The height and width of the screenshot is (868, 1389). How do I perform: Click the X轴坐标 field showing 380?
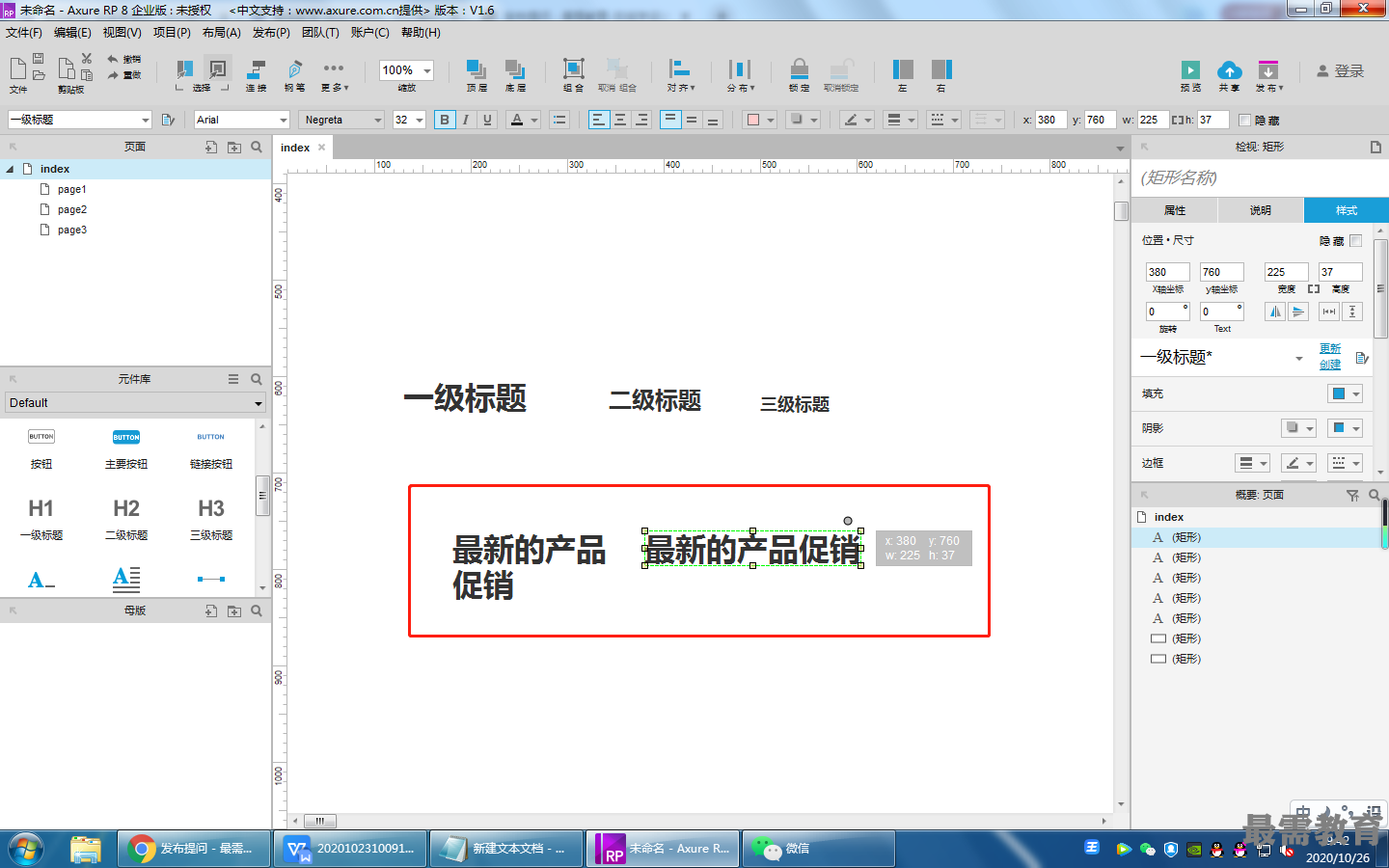pyautogui.click(x=1167, y=272)
